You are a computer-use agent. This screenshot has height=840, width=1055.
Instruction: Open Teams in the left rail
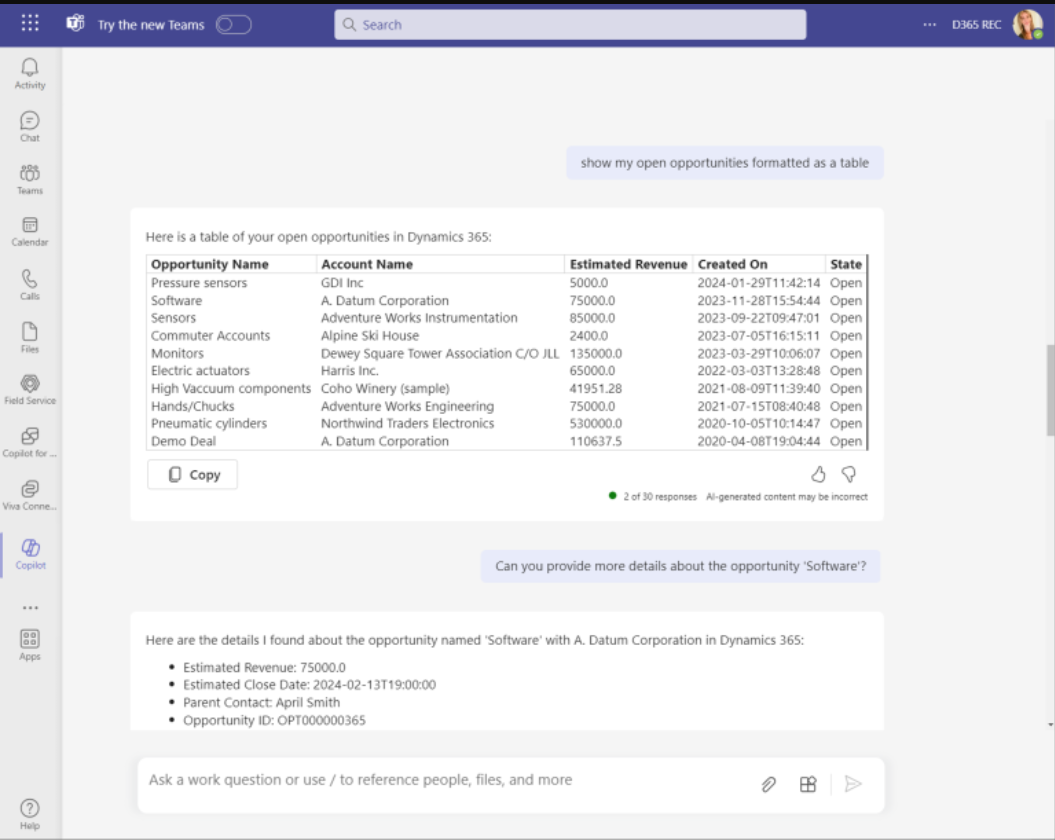tap(30, 179)
